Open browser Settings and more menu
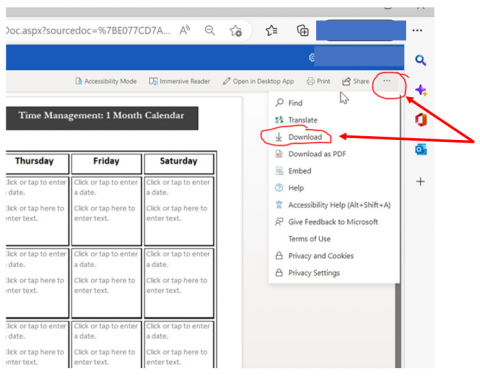The image size is (480, 384). [x=417, y=30]
